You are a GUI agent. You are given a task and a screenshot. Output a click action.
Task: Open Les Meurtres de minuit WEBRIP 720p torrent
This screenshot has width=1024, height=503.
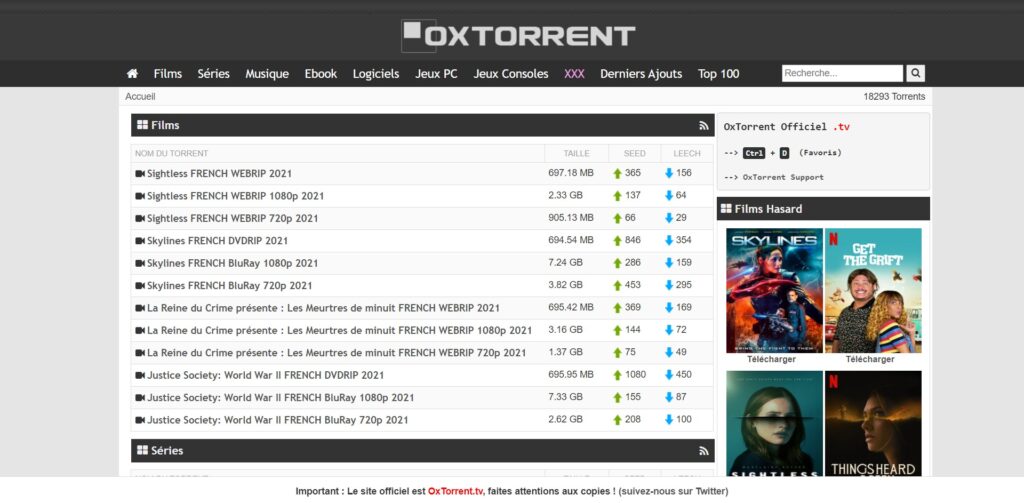pos(336,353)
